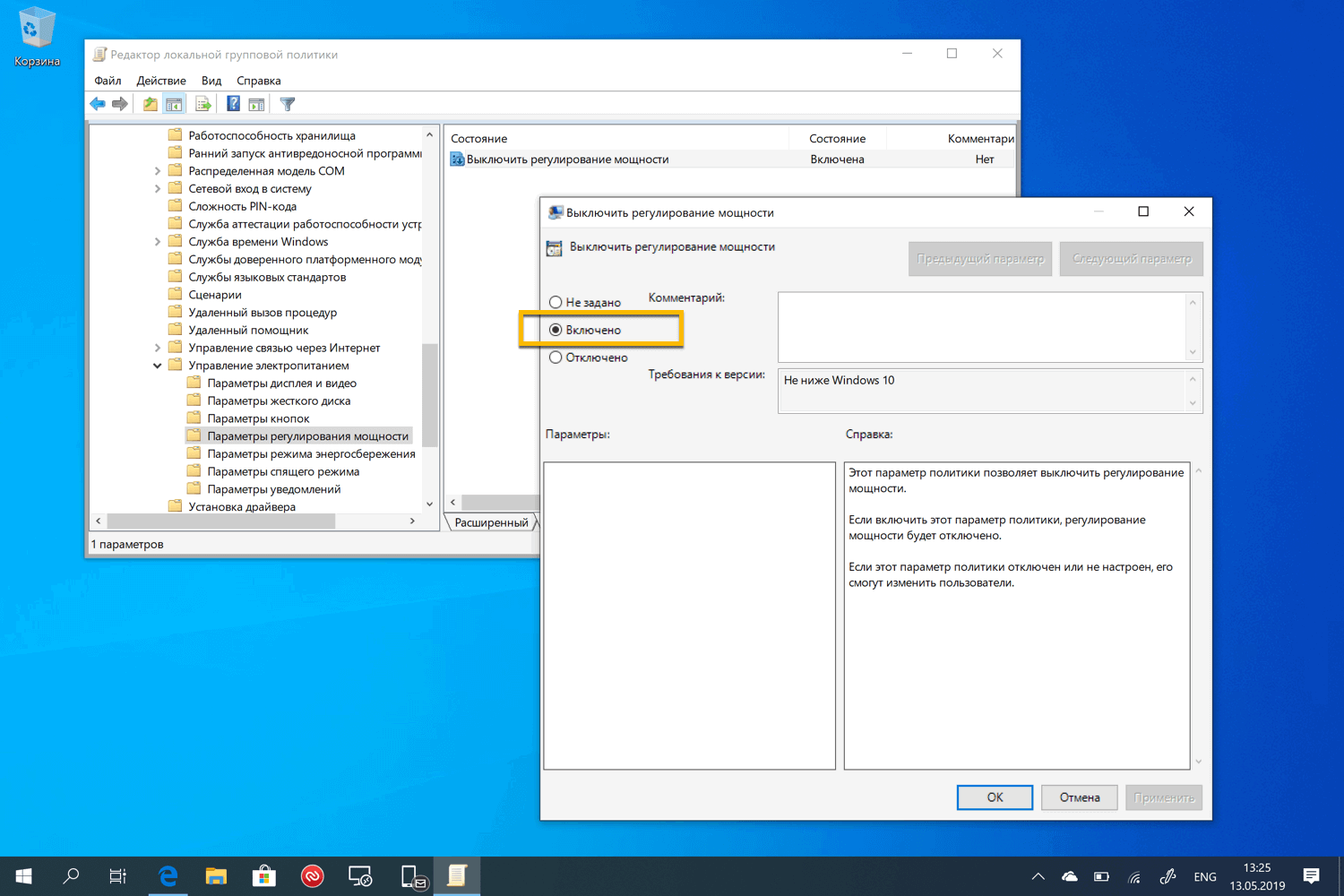Viewport: 1344px width, 896px height.
Task: Open File Explorer from the taskbar
Action: pyautogui.click(x=216, y=876)
